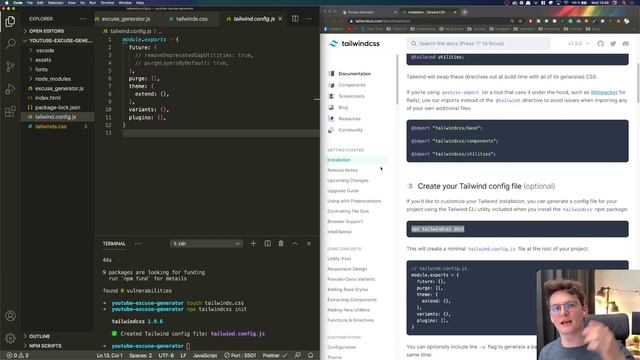This screenshot has height=360, width=640.
Task: Open the Run and Debug view
Action: (10, 89)
